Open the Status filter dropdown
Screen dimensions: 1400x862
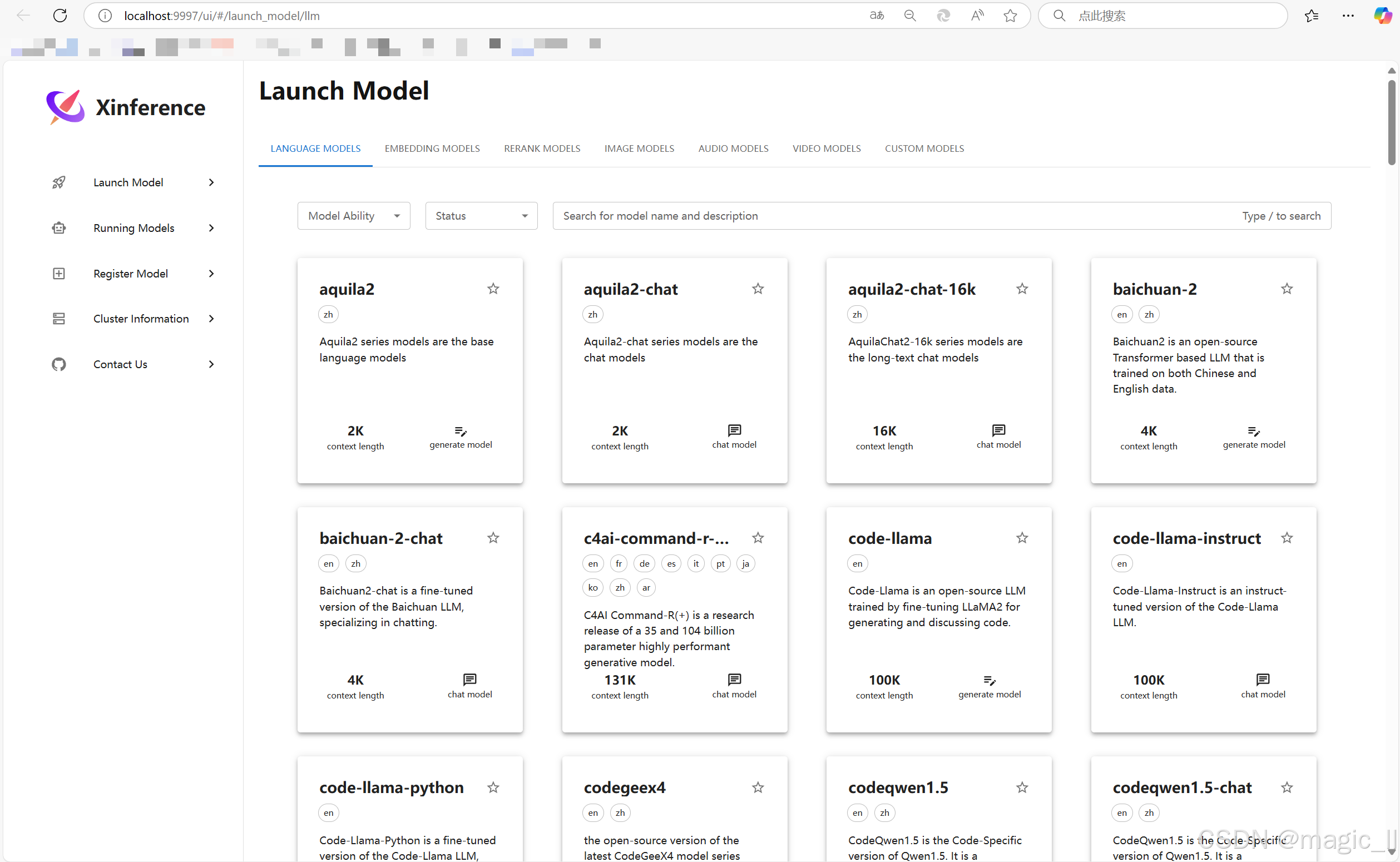481,216
